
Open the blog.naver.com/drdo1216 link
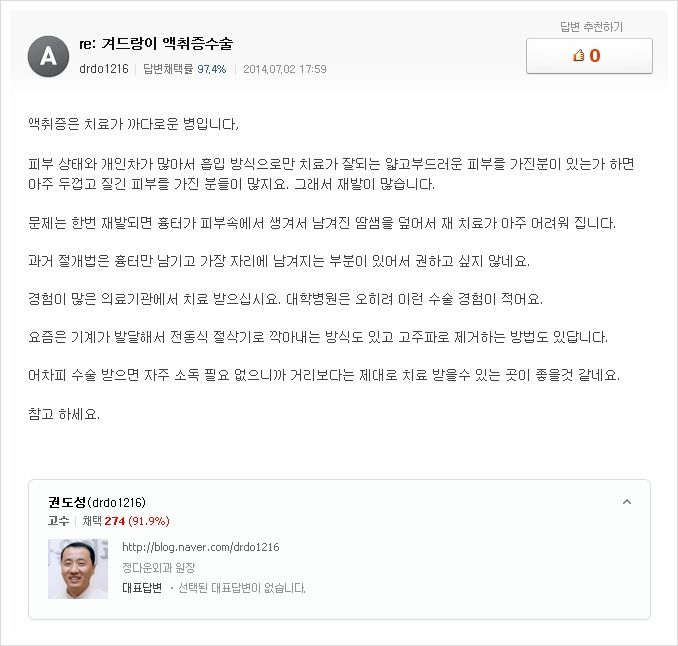pyautogui.click(x=201, y=547)
